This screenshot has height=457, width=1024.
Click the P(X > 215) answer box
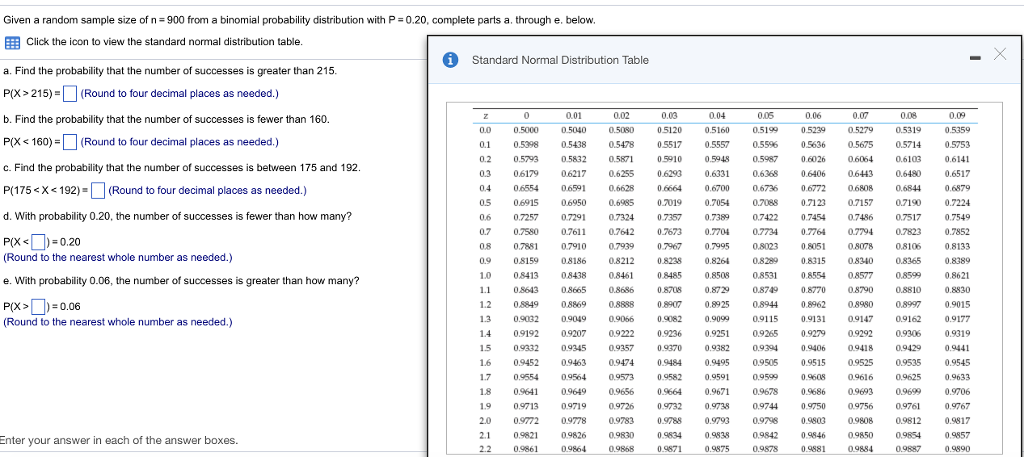(71, 94)
